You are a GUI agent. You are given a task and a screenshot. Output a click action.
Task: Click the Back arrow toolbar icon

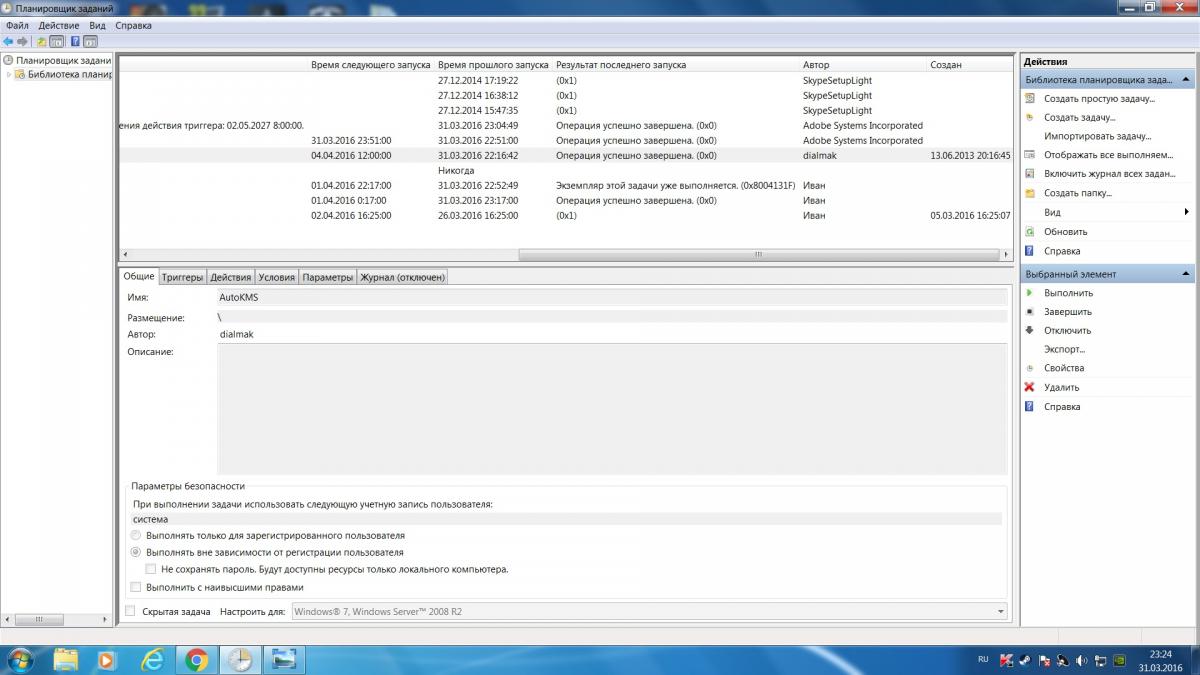[9, 42]
